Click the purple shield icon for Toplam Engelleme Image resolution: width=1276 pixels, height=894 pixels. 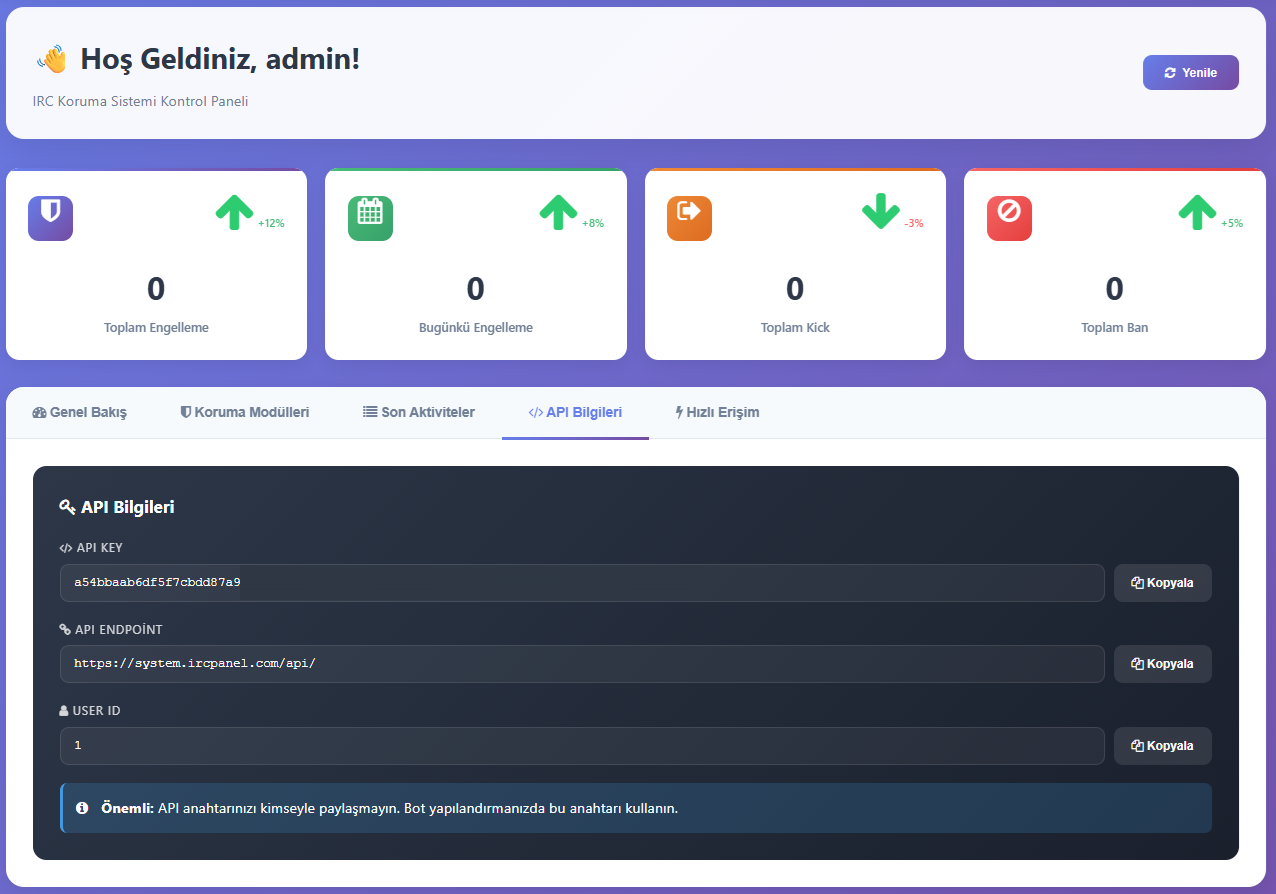50,218
